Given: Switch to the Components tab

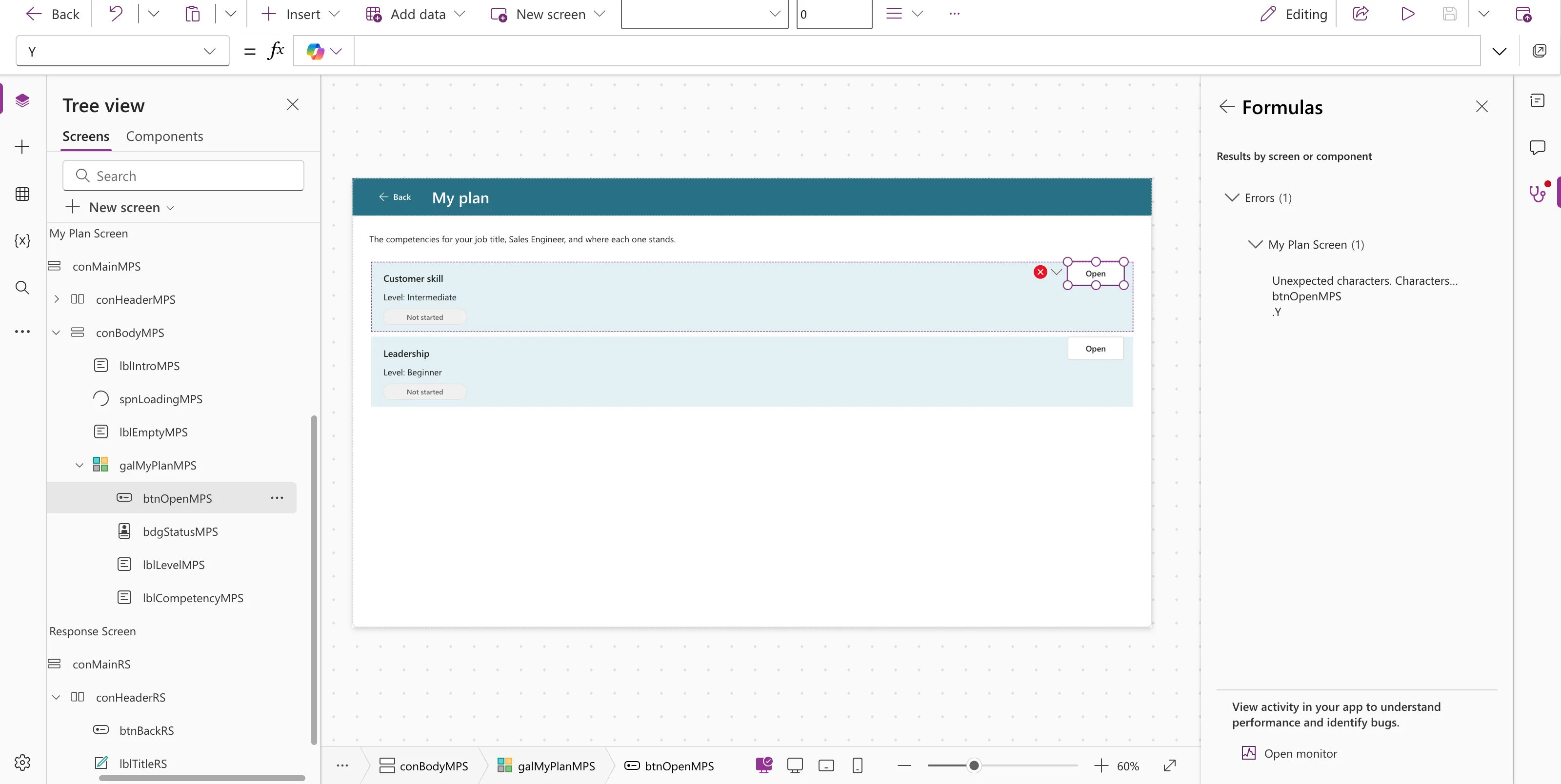Looking at the screenshot, I should tap(164, 137).
